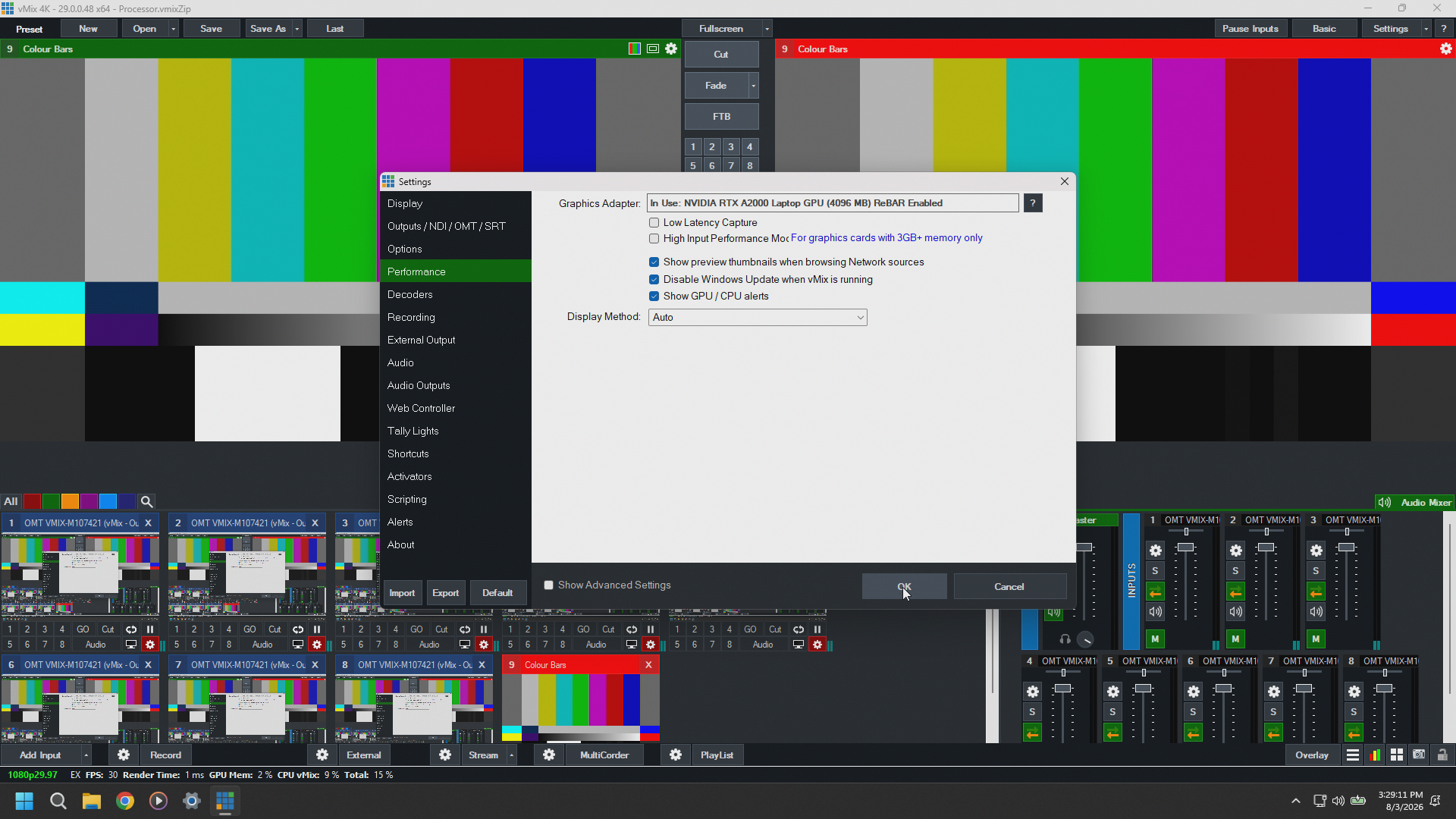The height and width of the screenshot is (819, 1456).
Task: Open settings gear for input 1 tile
Action: coord(150,645)
